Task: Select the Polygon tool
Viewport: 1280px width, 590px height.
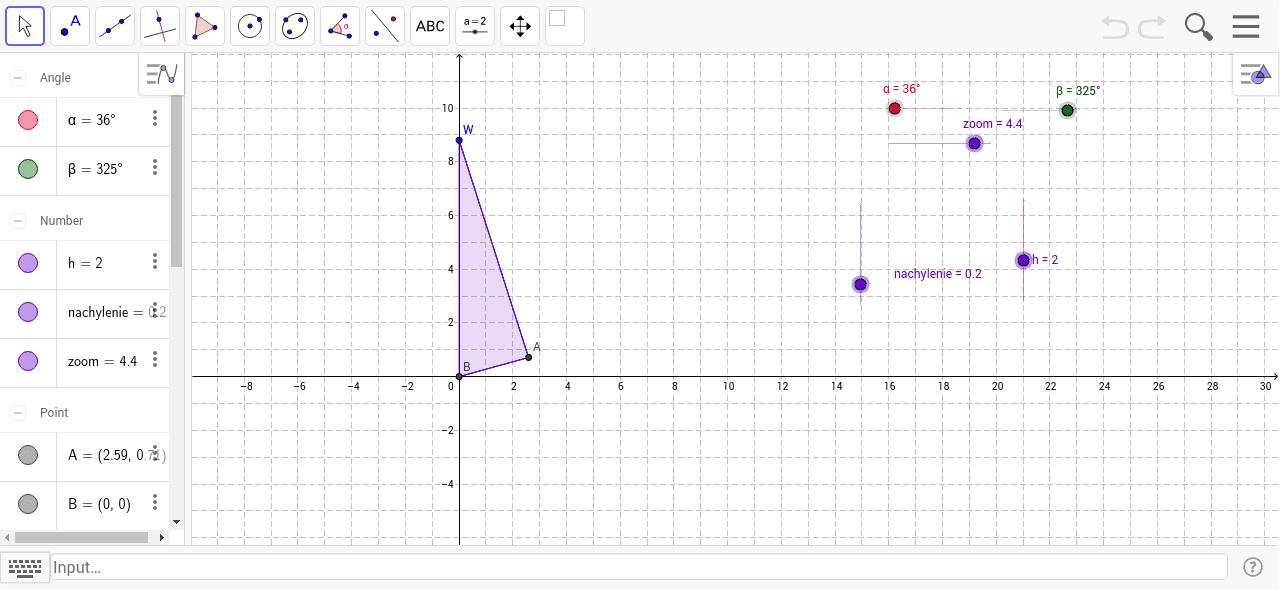Action: click(205, 26)
